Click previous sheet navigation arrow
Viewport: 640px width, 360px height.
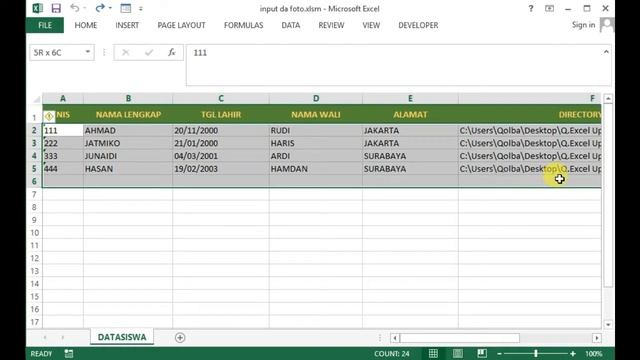click(45, 338)
